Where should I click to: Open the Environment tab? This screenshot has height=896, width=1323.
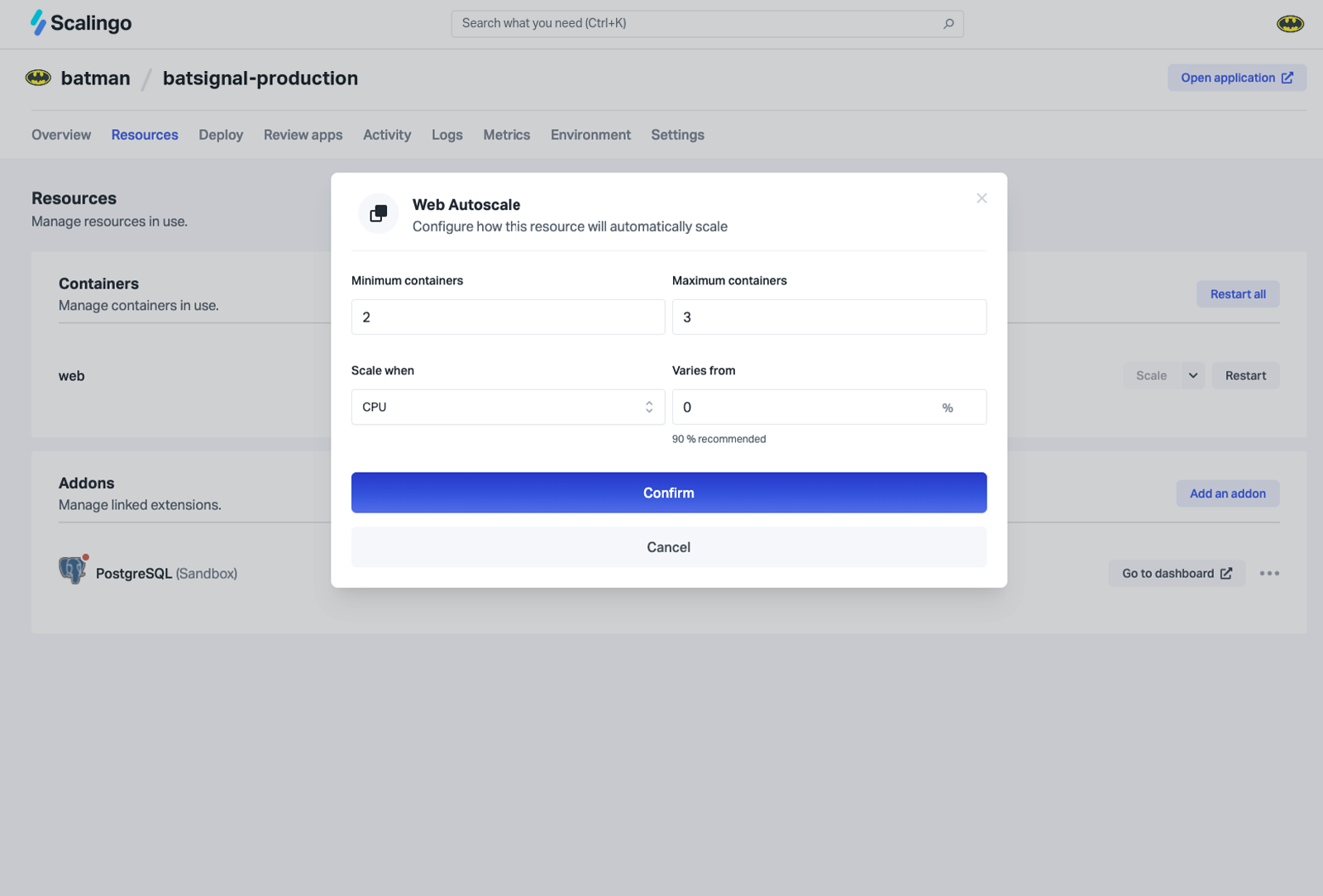590,135
